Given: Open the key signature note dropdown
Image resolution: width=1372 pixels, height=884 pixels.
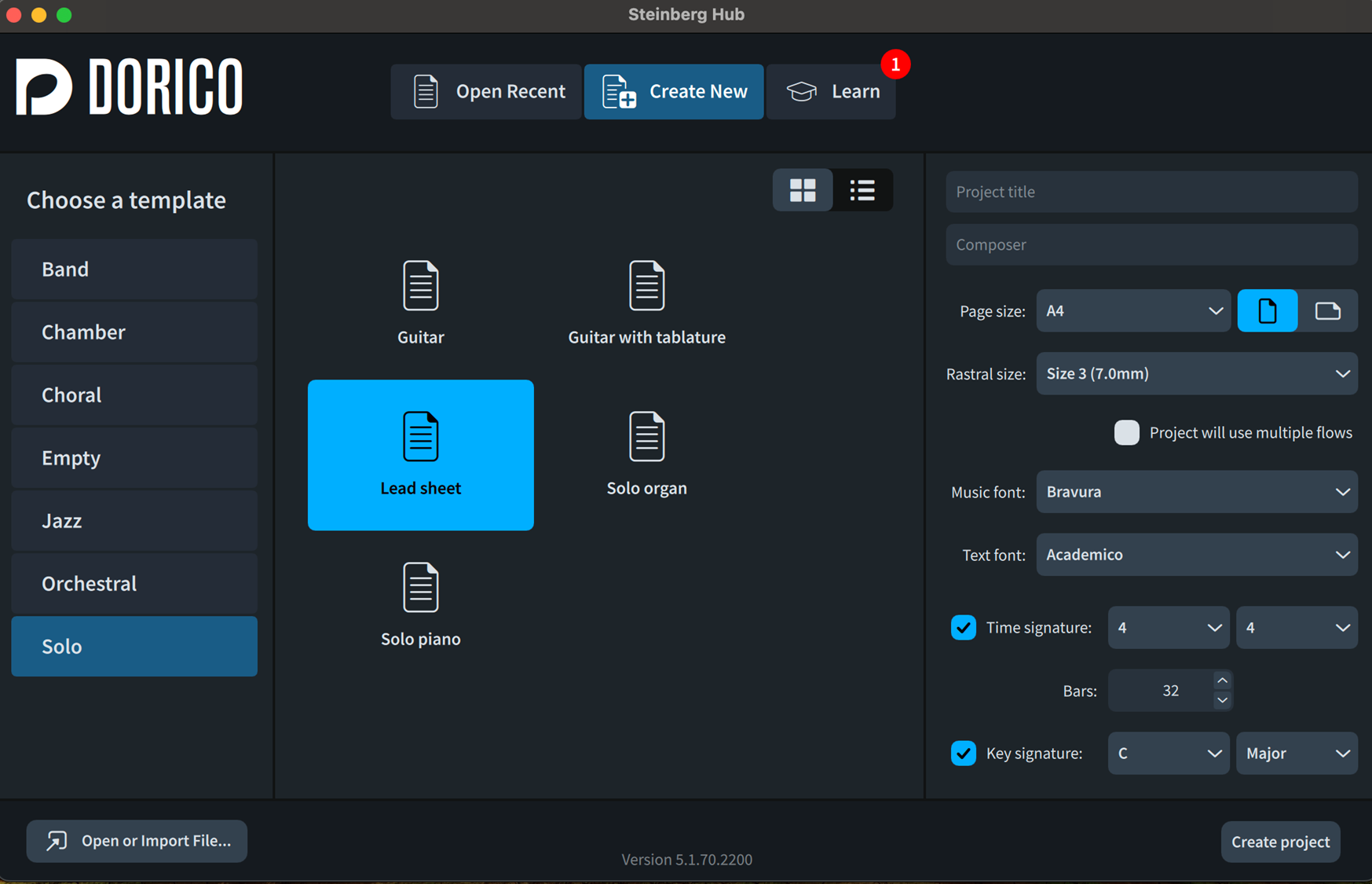Looking at the screenshot, I should pyautogui.click(x=1169, y=754).
